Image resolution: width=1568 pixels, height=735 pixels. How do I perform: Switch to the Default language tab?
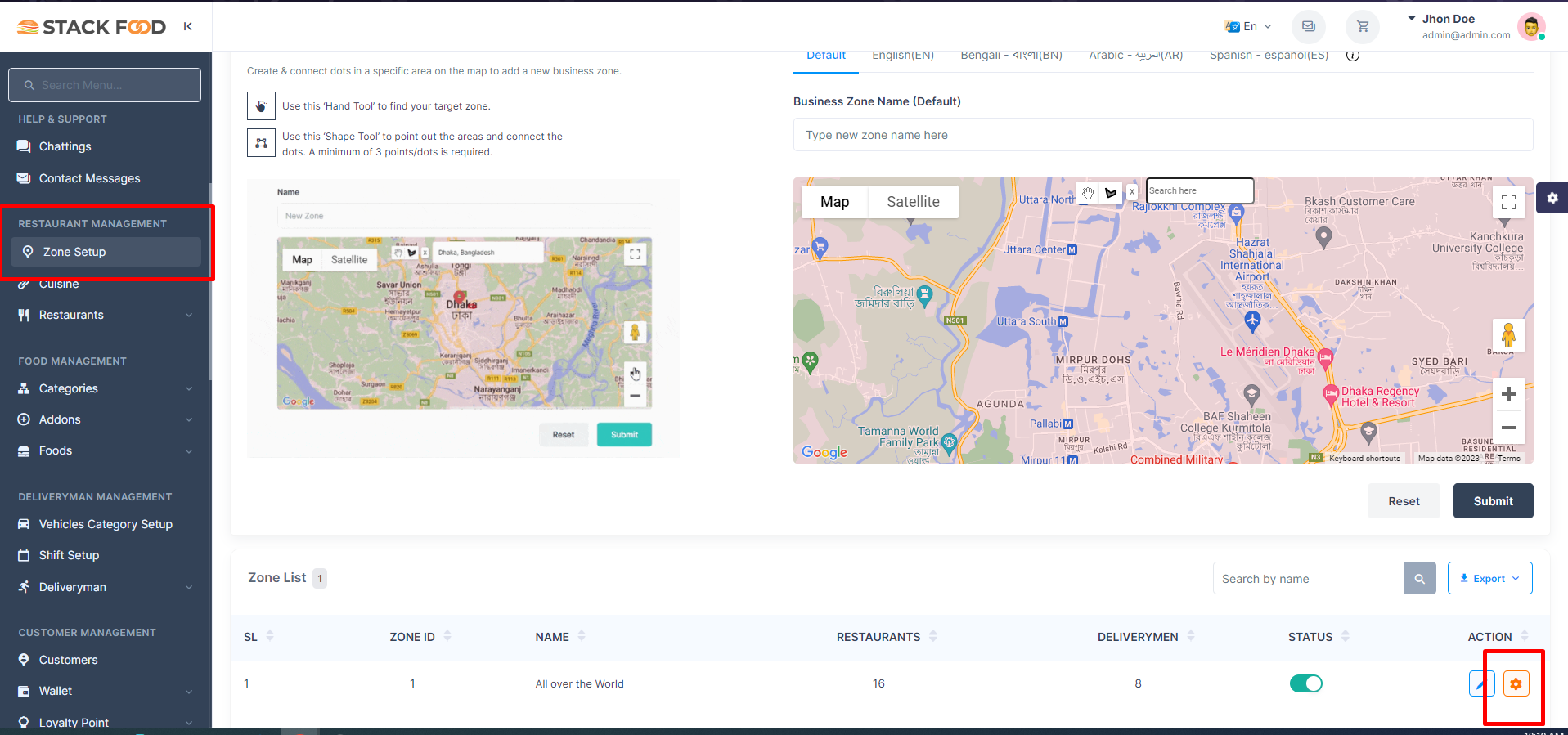[826, 56]
